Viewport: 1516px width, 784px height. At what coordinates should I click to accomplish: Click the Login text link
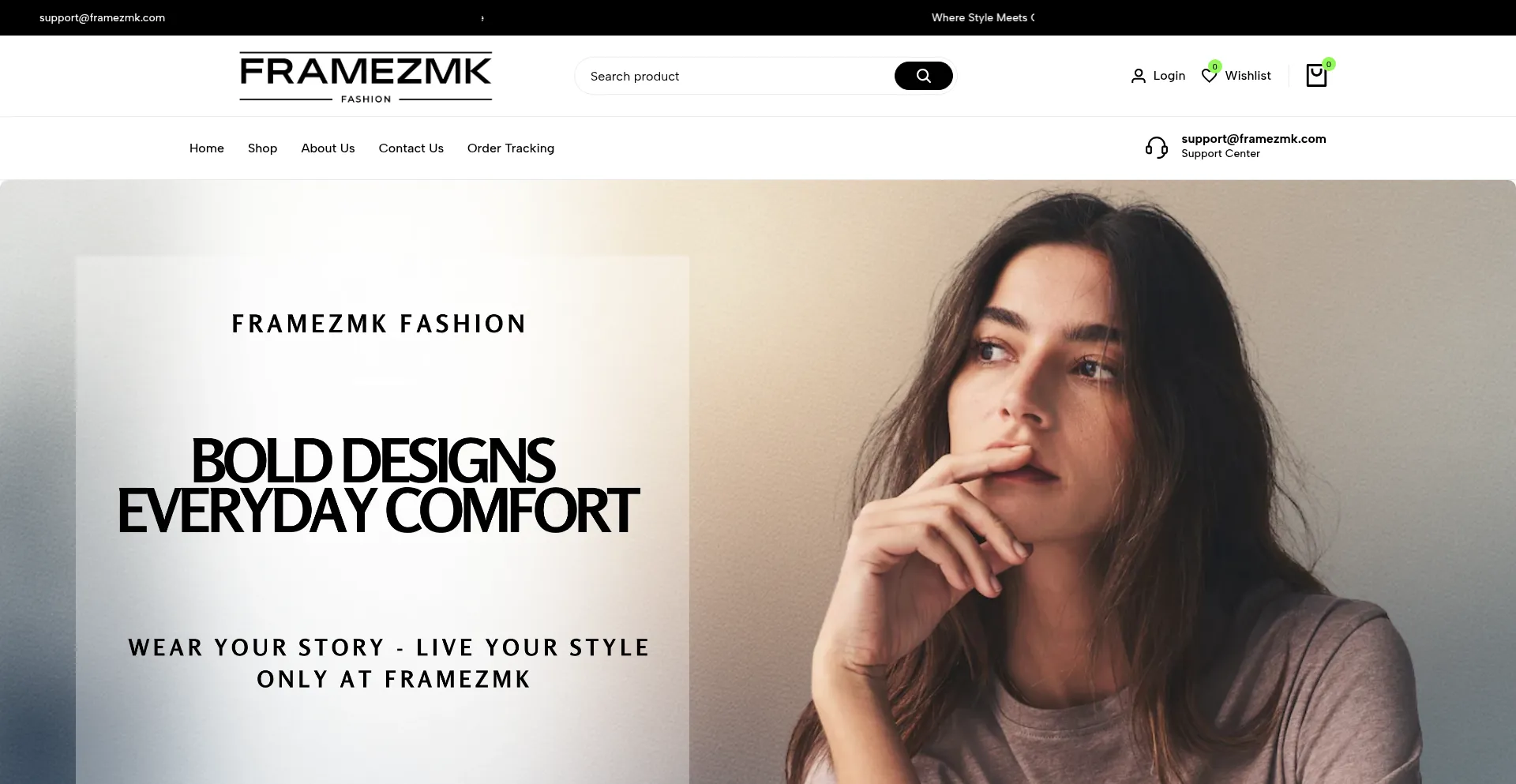(x=1169, y=76)
